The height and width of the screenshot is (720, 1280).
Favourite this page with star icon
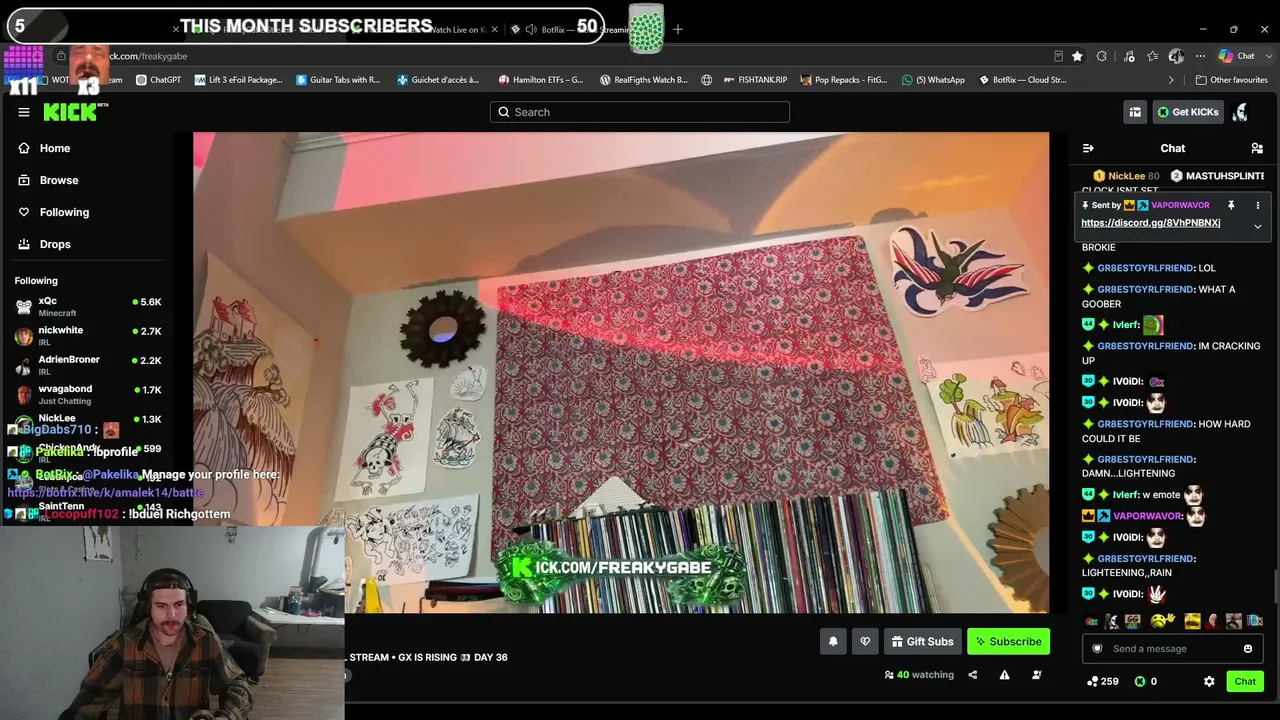pyautogui.click(x=1077, y=56)
